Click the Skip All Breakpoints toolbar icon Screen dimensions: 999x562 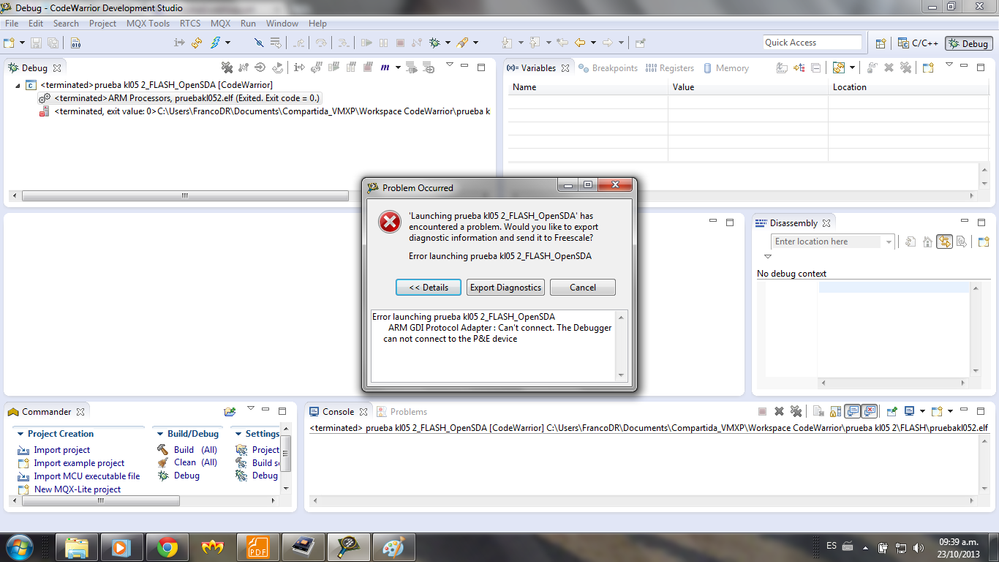click(x=259, y=43)
